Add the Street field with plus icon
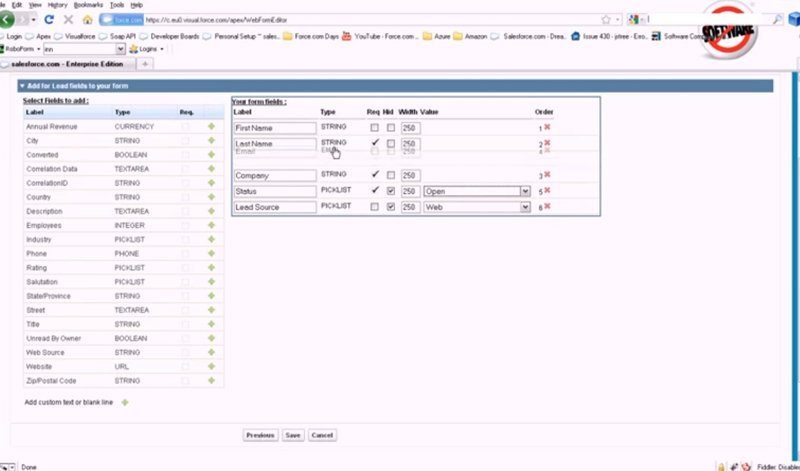Screen dimensions: 800x471 pyautogui.click(x=211, y=310)
